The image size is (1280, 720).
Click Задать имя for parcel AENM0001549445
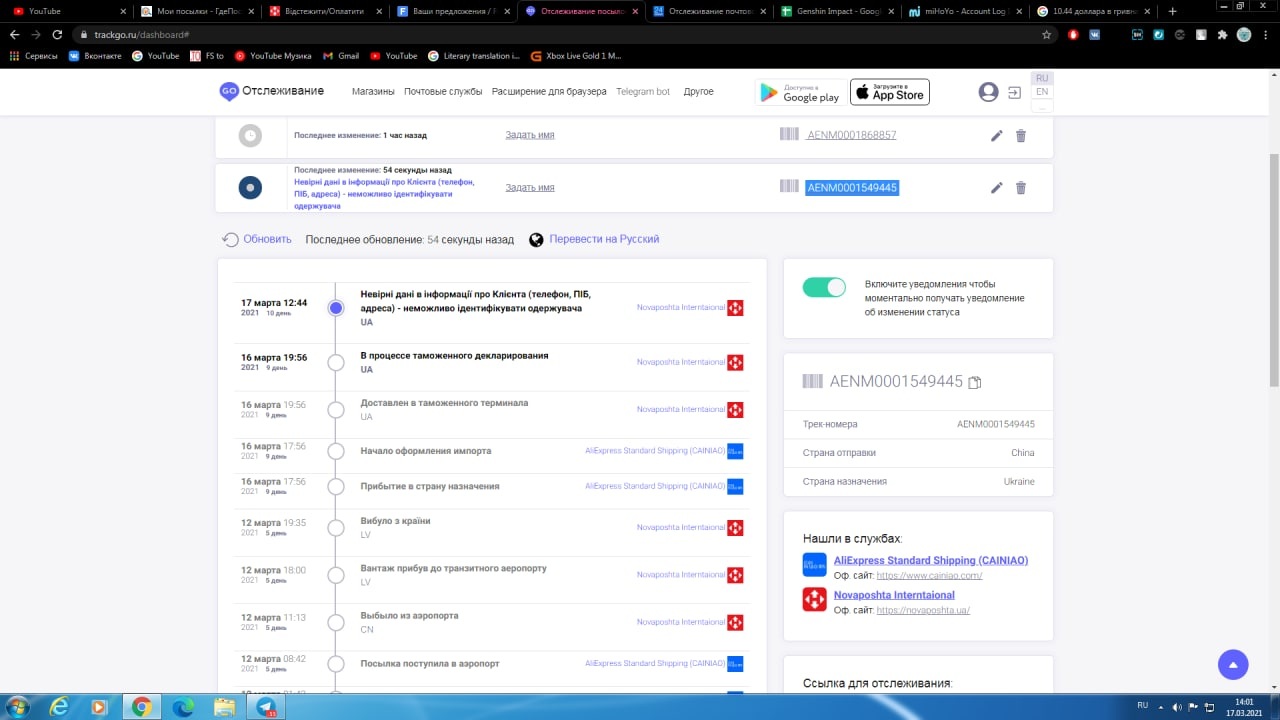(x=530, y=187)
